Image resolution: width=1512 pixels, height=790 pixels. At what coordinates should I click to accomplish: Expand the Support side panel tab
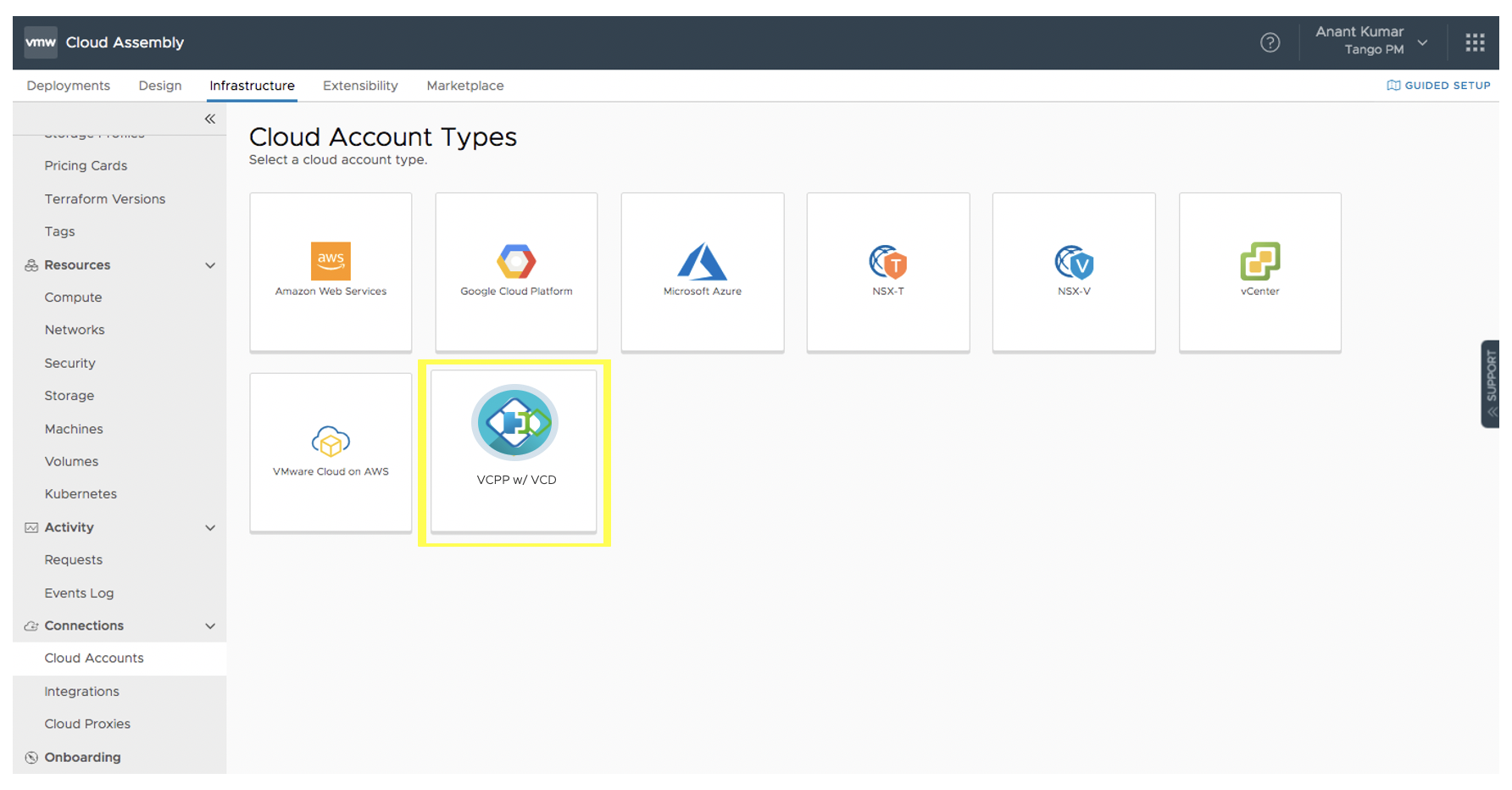click(1491, 383)
